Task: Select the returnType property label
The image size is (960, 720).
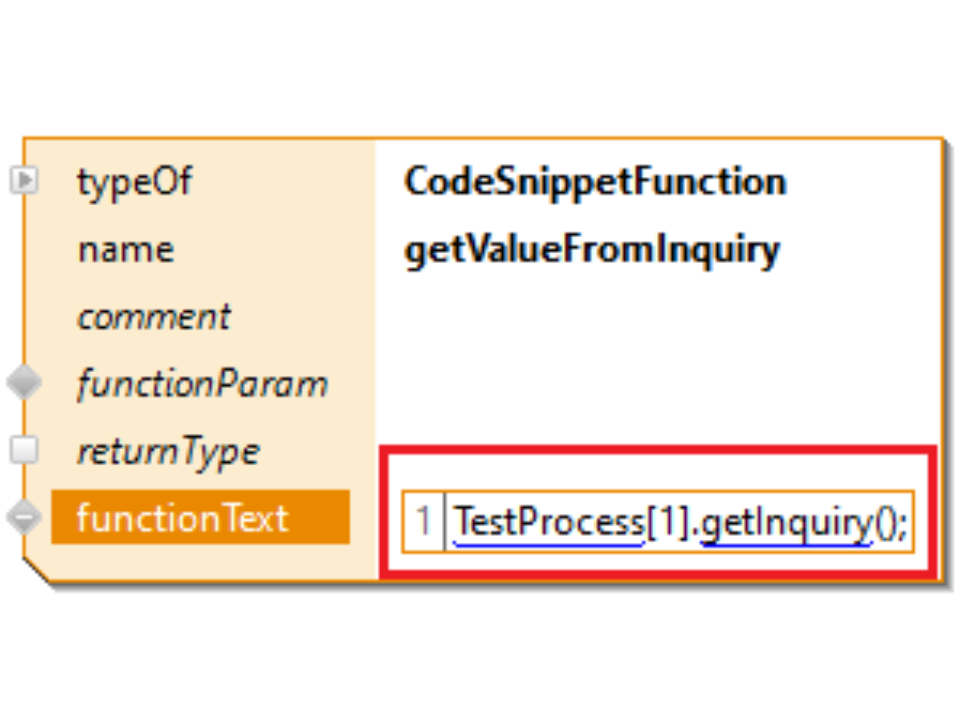Action: tap(168, 452)
